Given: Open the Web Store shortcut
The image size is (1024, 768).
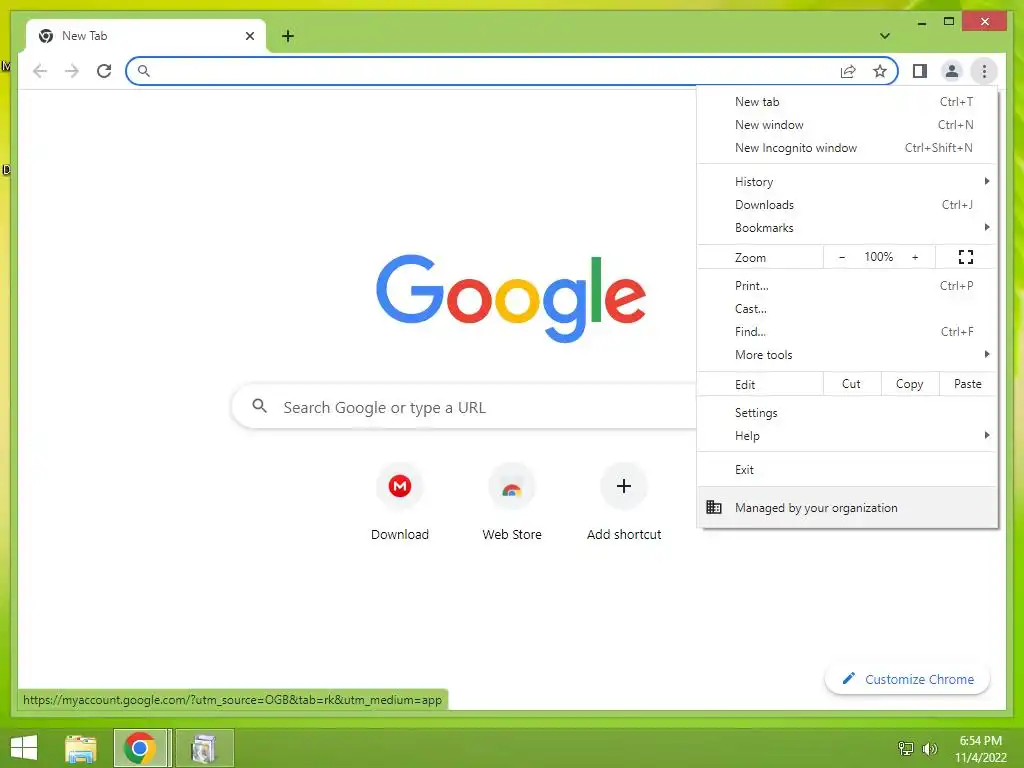Looking at the screenshot, I should click(511, 486).
